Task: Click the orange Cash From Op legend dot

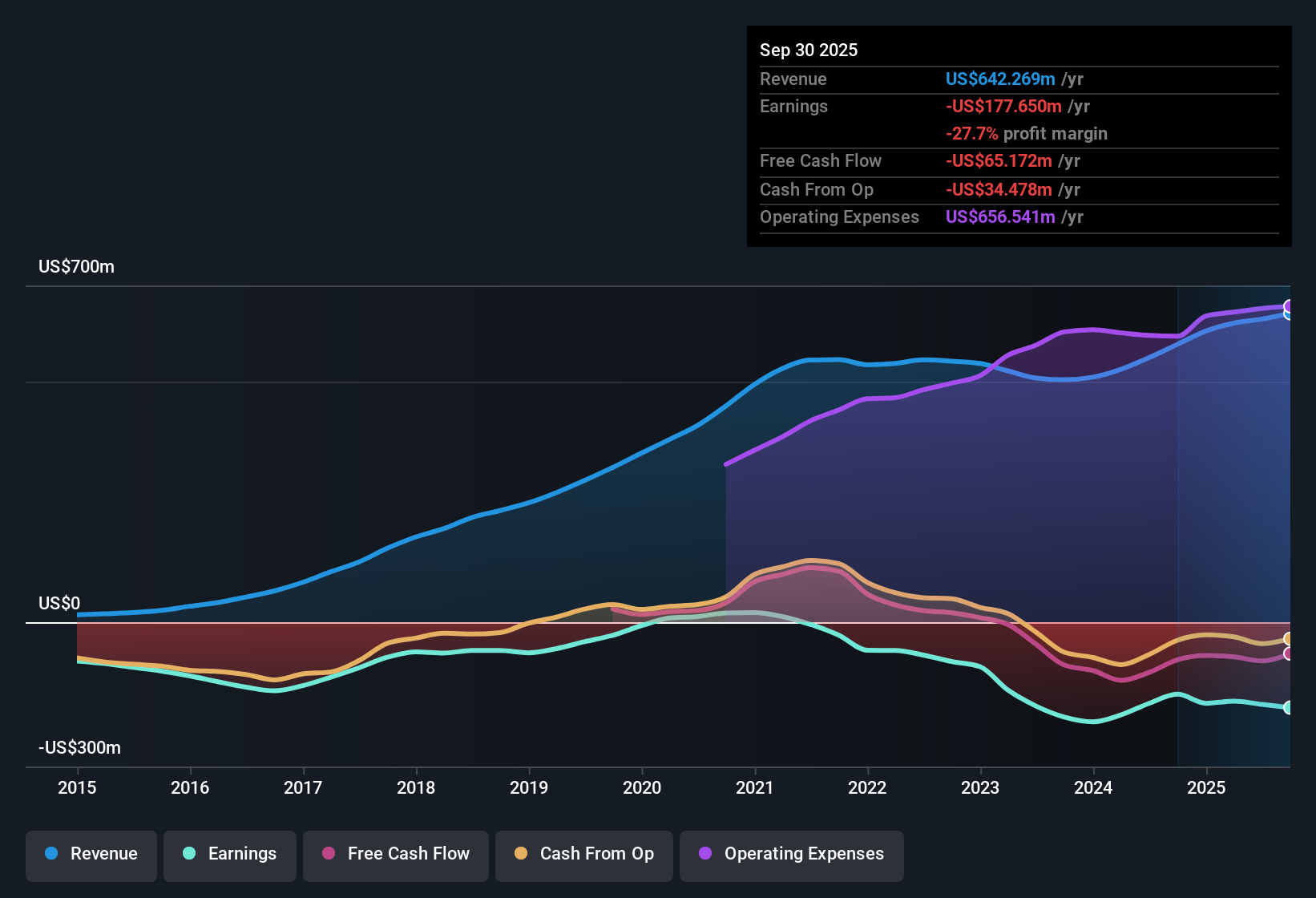Action: [520, 855]
